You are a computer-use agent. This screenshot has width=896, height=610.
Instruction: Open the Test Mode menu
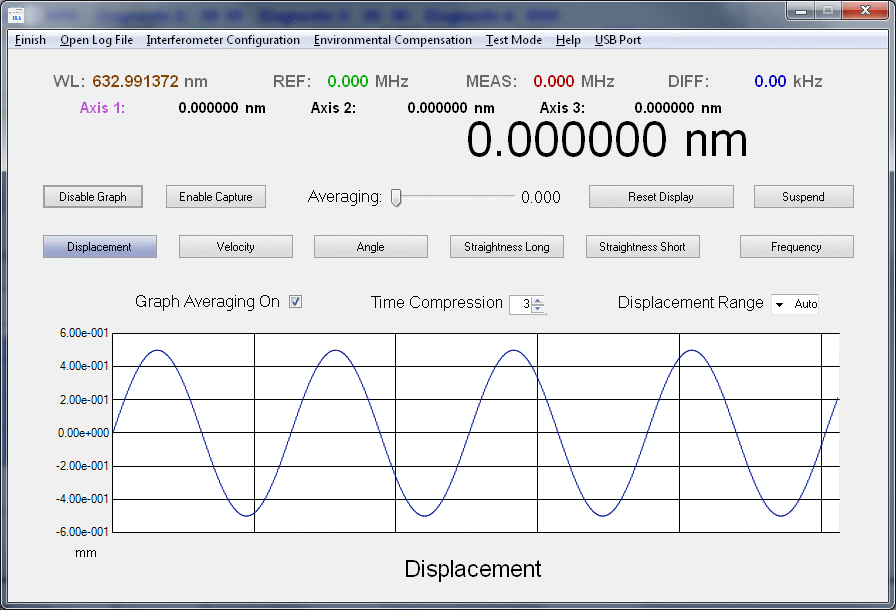(514, 40)
